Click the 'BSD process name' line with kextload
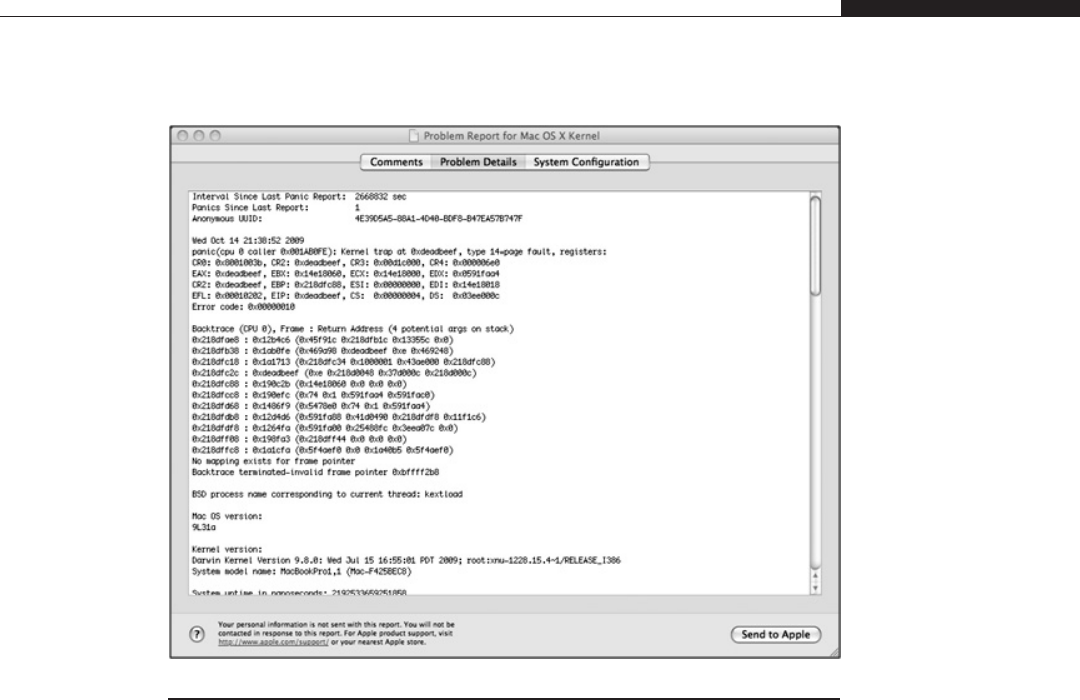The height and width of the screenshot is (700, 1080). [327, 495]
